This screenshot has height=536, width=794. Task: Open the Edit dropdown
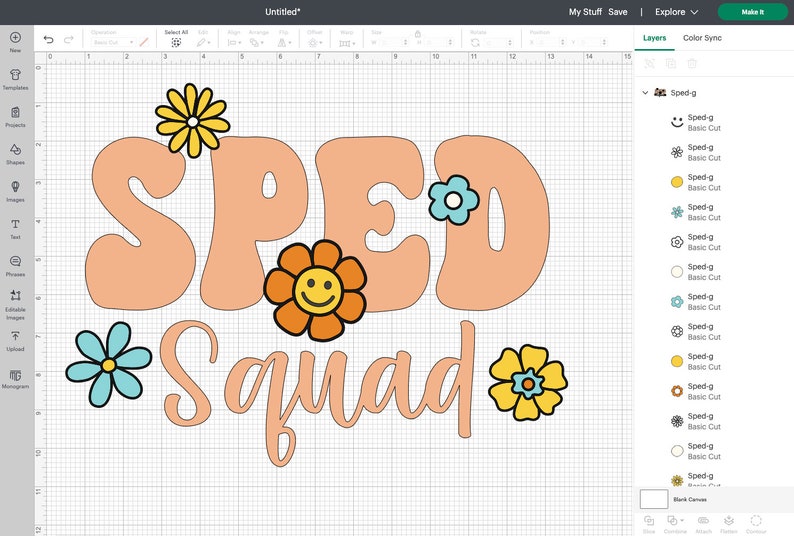(x=204, y=43)
